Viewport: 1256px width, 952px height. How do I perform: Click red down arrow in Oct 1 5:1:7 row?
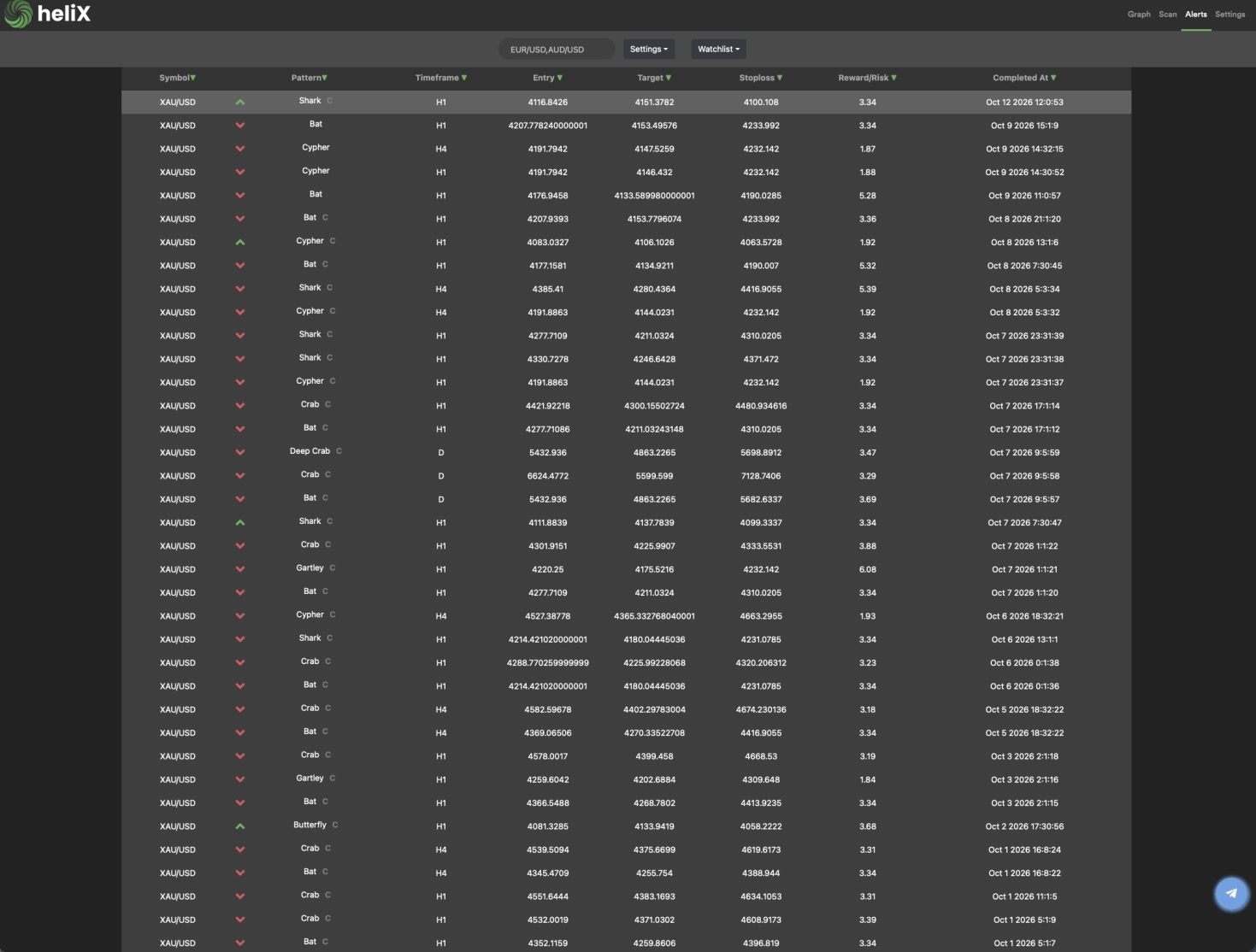click(240, 943)
